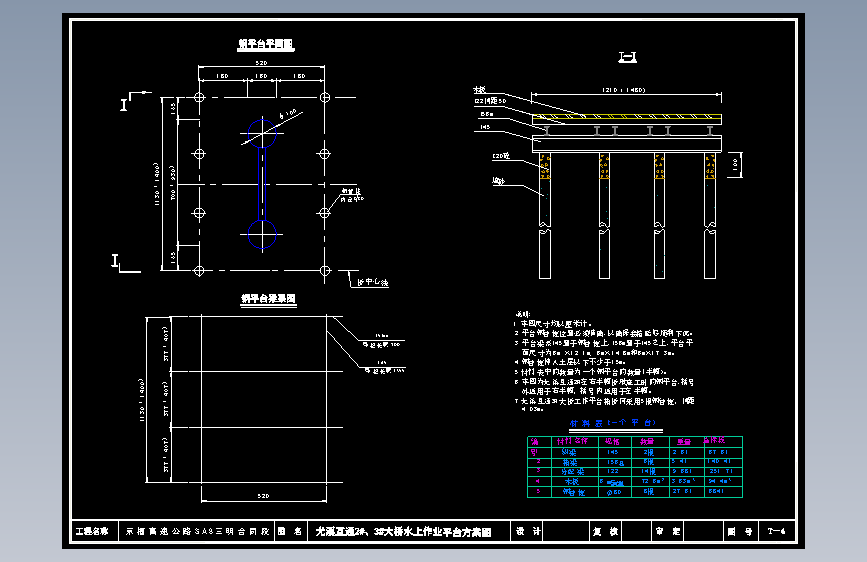This screenshot has width=867, height=562.
Task: Select the underlined title above the lower-left beam view
Action: 269,299
